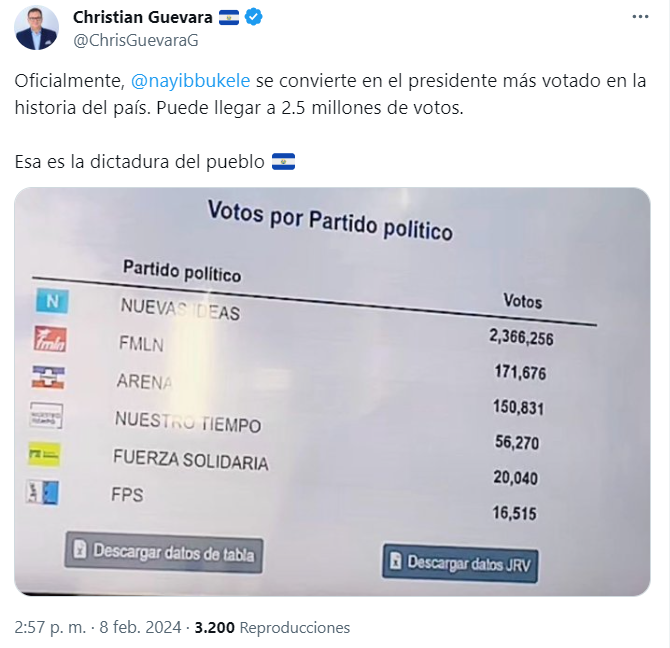The height and width of the screenshot is (648, 670).
Task: Click the @ChrisGuevaraG handle
Action: (x=136, y=41)
